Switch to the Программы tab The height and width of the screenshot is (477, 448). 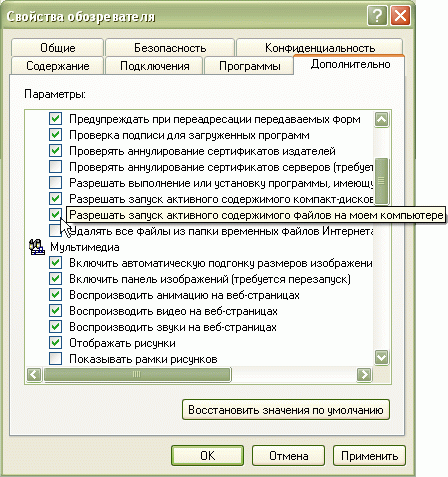[249, 66]
